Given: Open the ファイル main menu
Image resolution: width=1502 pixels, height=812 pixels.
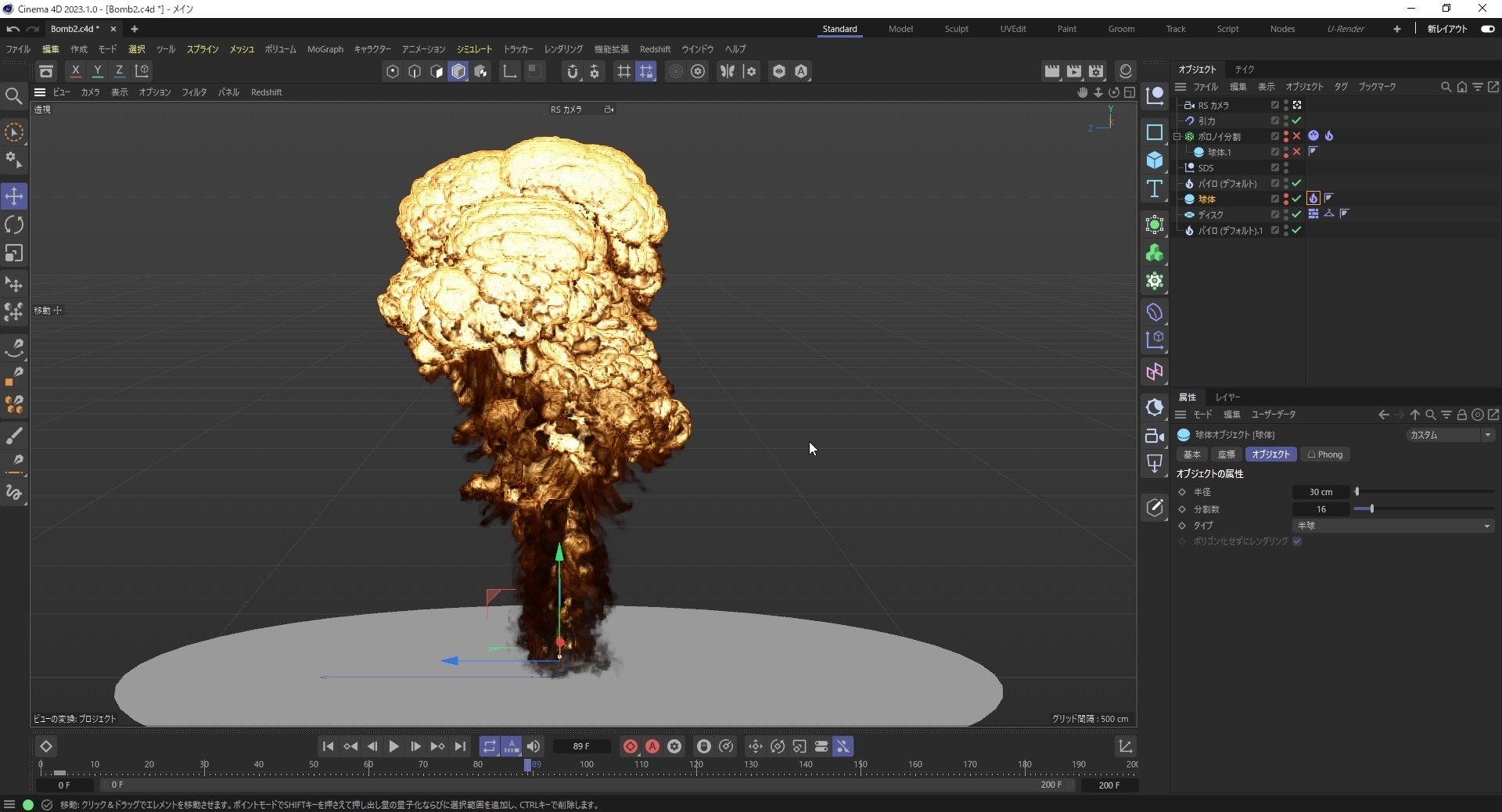Looking at the screenshot, I should click(x=18, y=49).
